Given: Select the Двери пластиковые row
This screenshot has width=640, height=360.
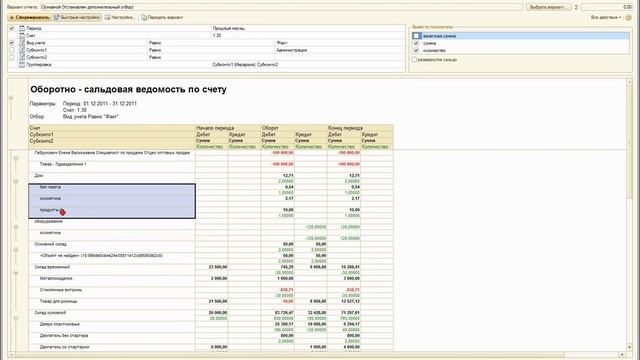Looking at the screenshot, I should (x=60, y=324).
